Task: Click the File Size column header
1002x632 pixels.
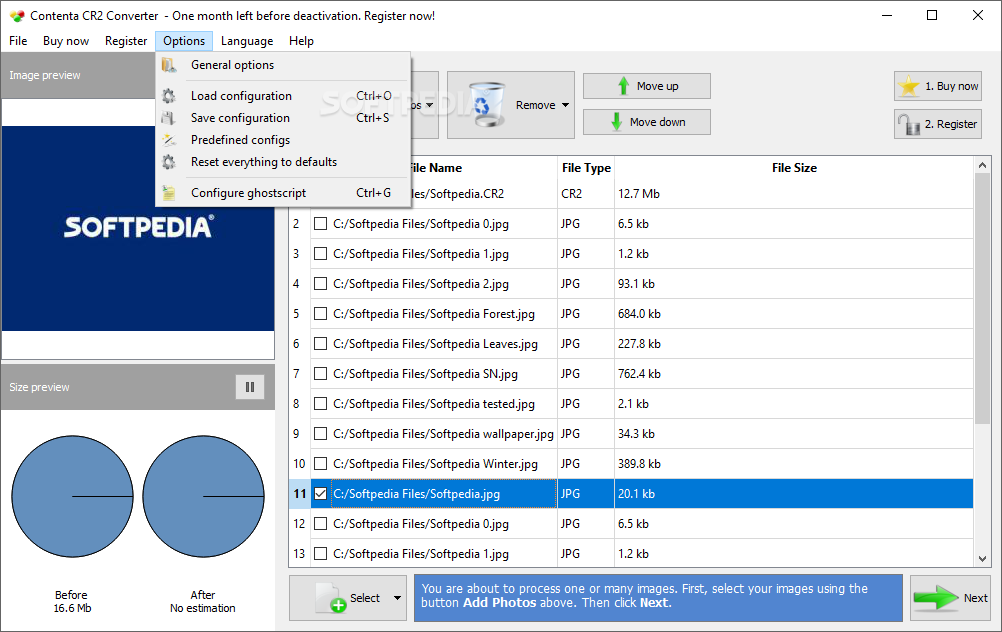Action: pos(794,168)
